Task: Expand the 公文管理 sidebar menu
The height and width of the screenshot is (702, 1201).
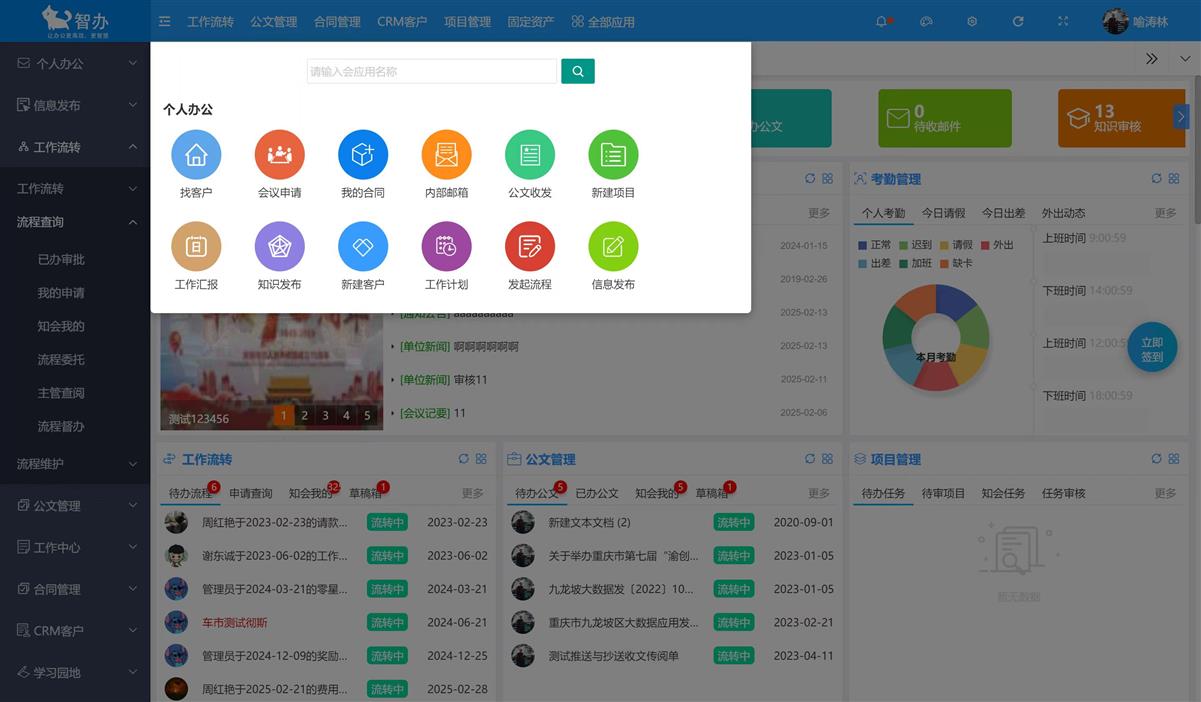Action: 75,506
